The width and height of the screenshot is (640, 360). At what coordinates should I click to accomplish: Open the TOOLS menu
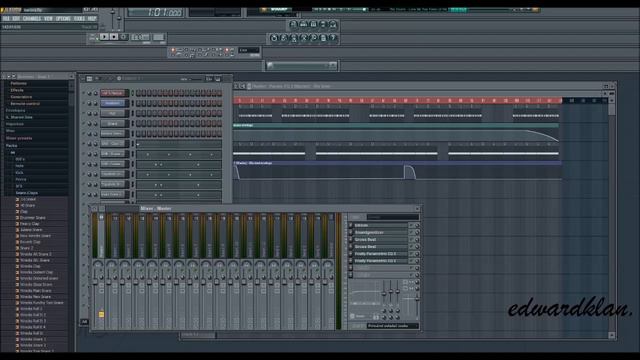coord(80,18)
